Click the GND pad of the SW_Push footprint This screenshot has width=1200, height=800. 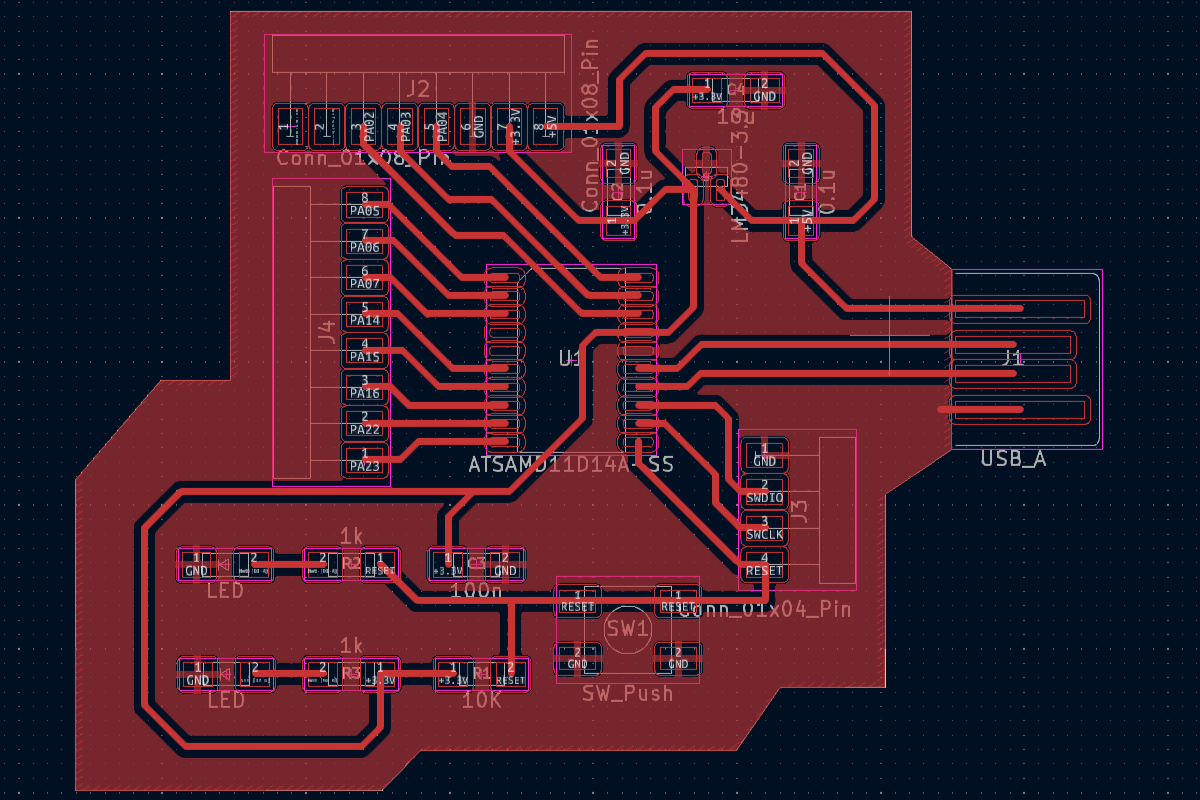pos(578,660)
